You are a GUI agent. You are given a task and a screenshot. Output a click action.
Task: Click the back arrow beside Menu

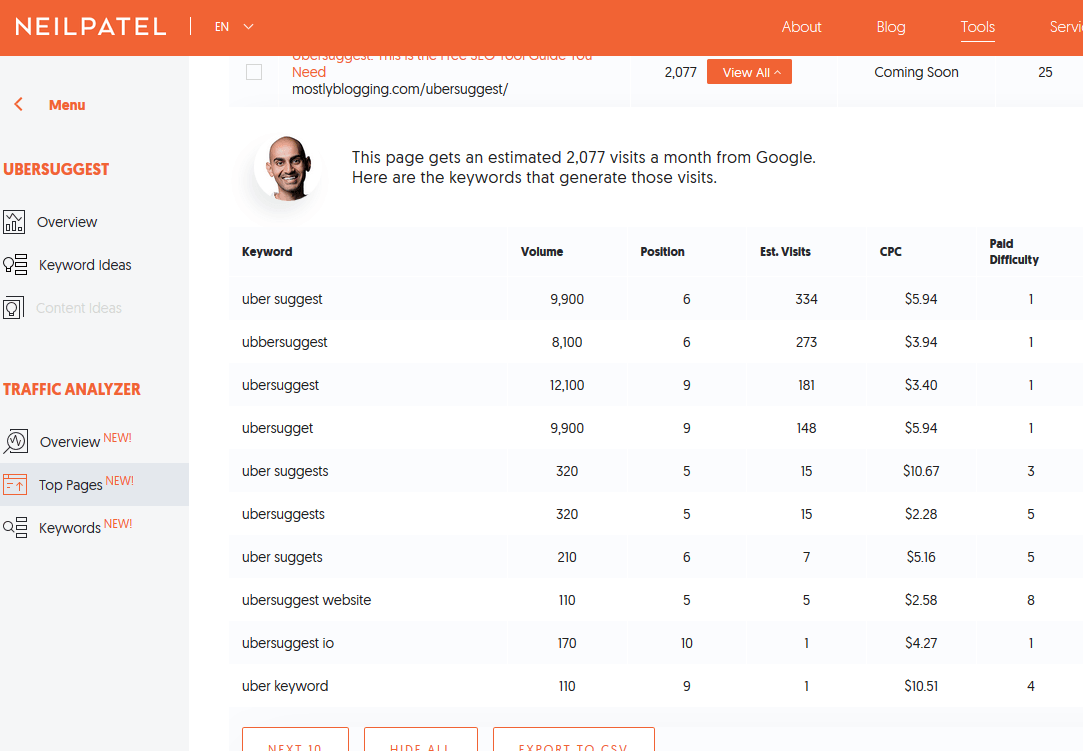(19, 104)
